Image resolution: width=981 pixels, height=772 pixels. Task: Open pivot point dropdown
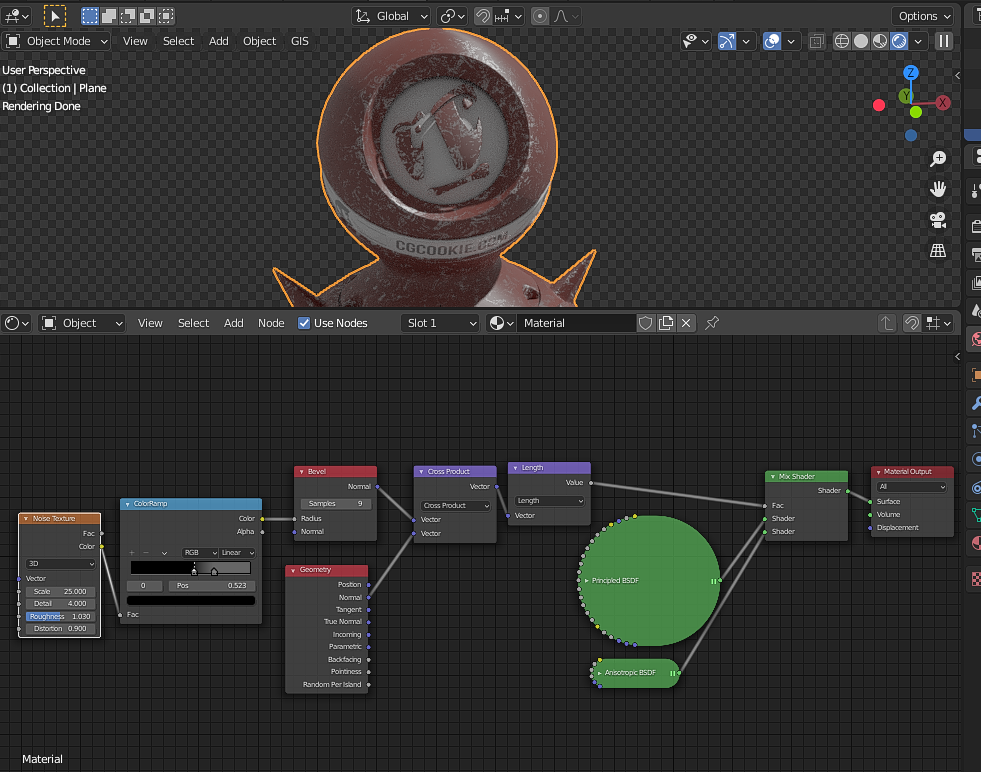(x=452, y=16)
